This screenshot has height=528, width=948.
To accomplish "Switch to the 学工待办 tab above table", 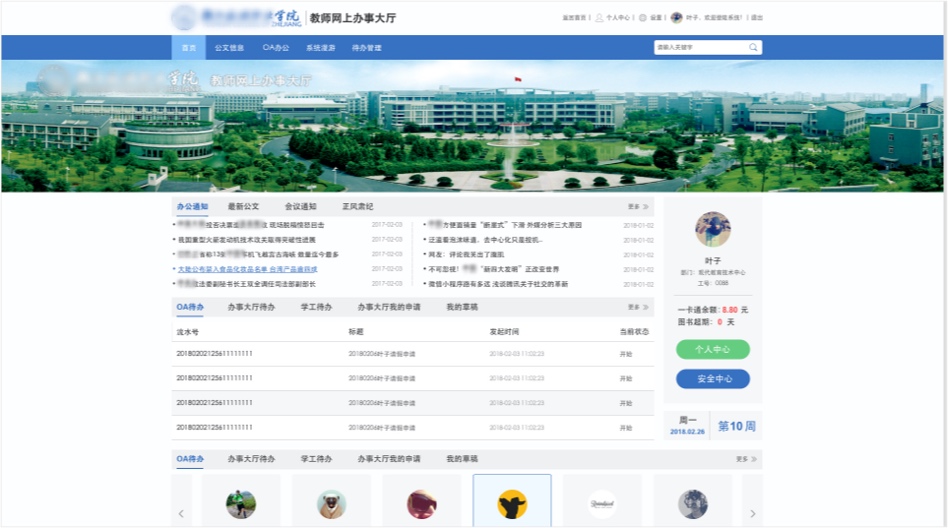I will 316,307.
